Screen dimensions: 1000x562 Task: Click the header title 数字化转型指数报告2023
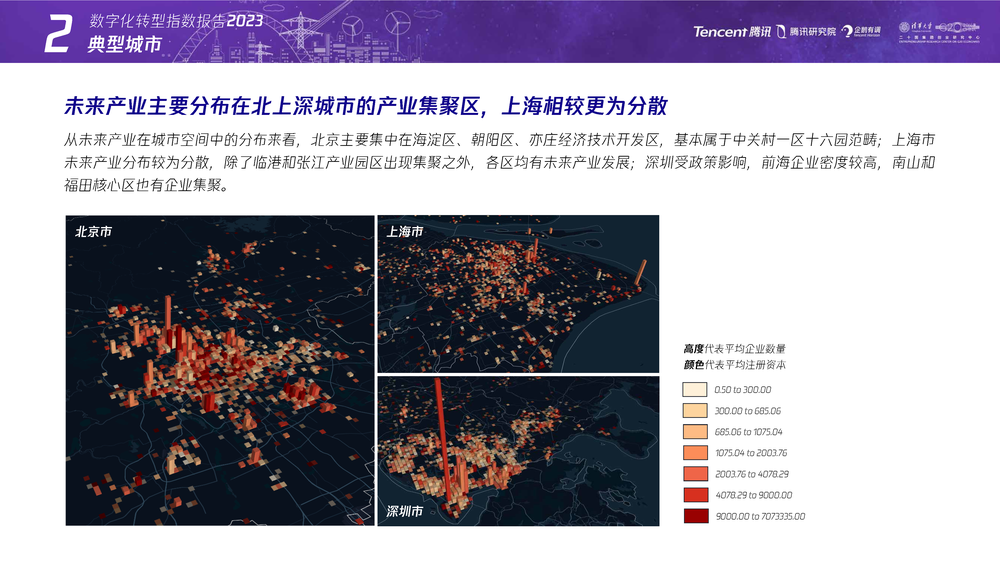coord(176,20)
